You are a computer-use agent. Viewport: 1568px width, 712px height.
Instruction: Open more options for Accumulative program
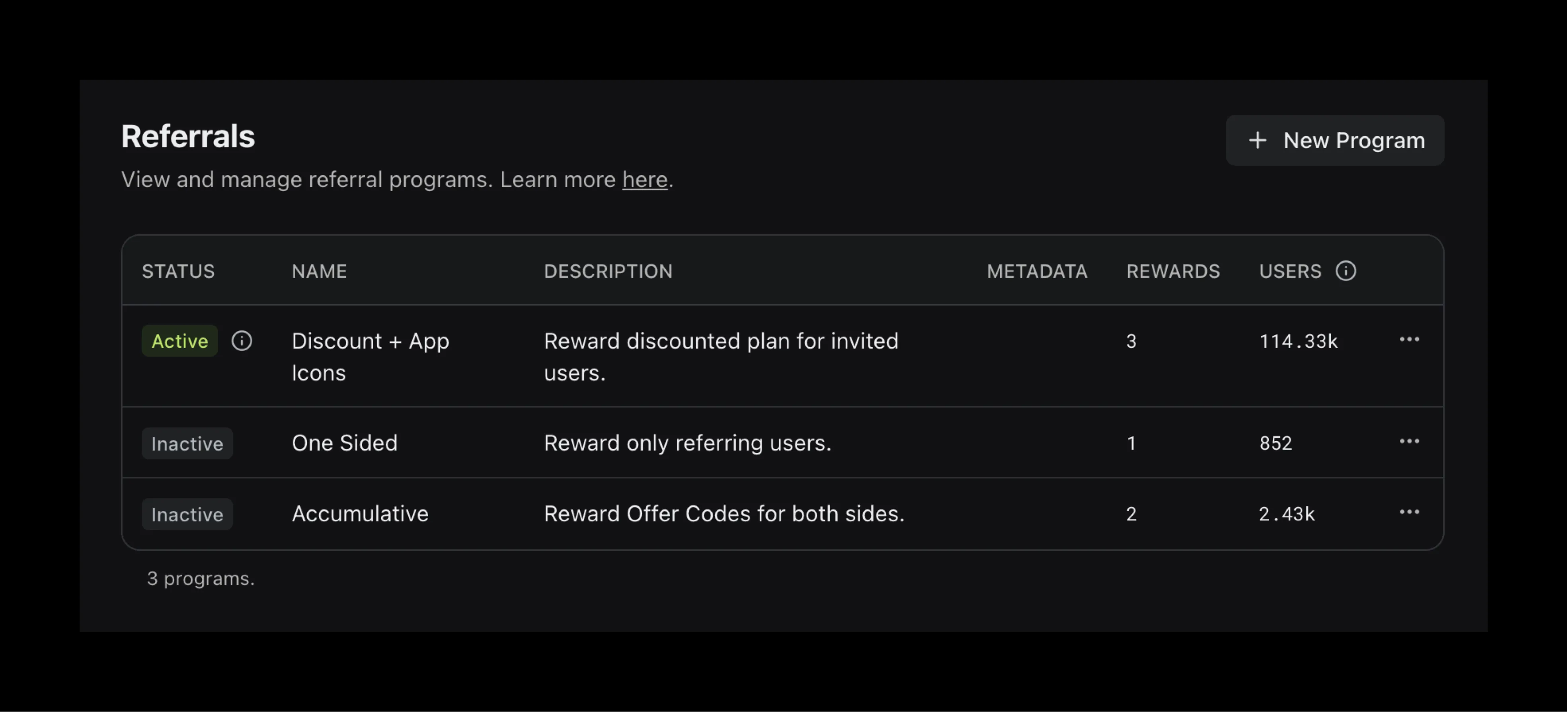point(1409,512)
